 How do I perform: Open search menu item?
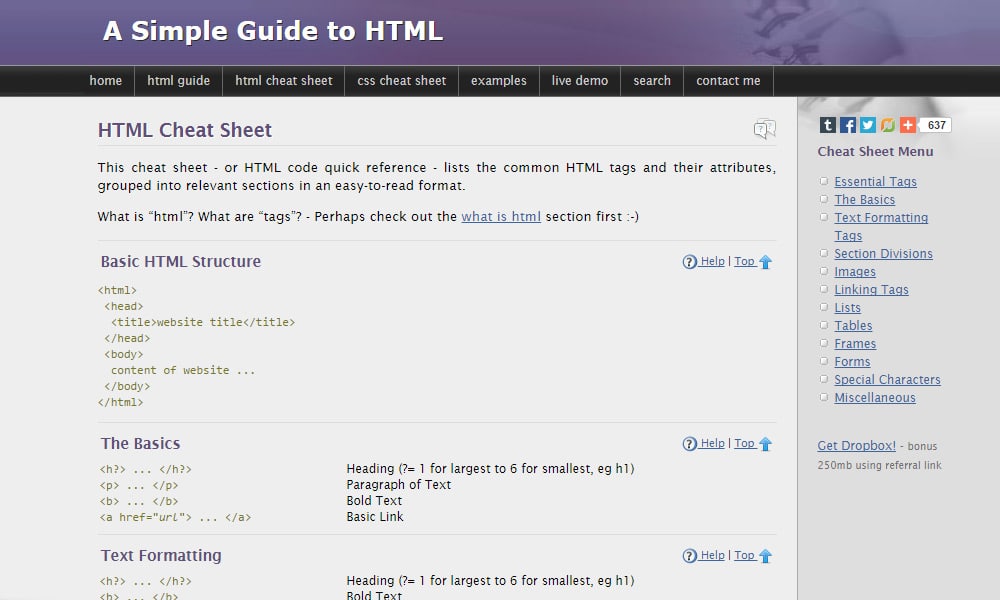tap(652, 81)
